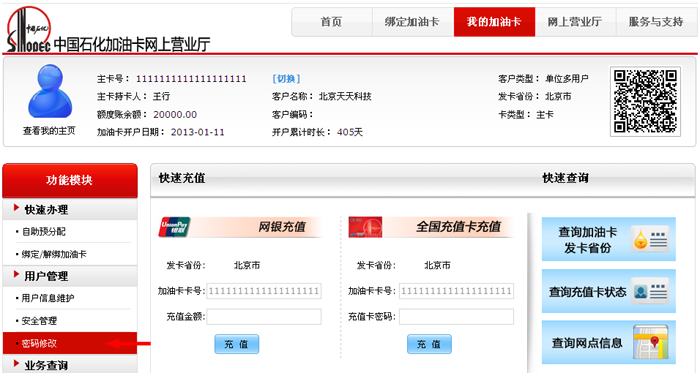The width and height of the screenshot is (700, 373).
Task: Click the ID card status icon
Action: pos(650,291)
